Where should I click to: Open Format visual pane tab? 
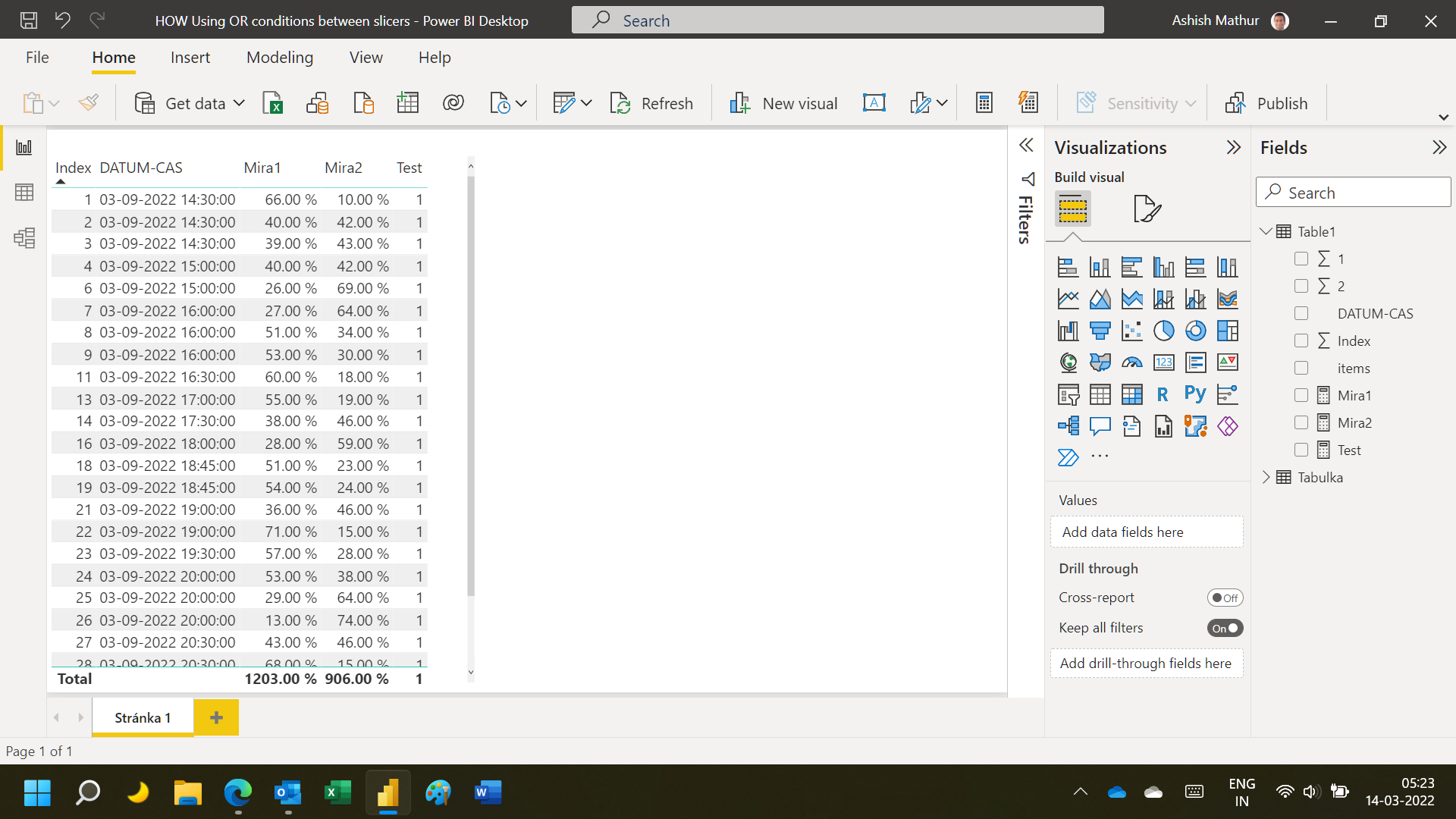tap(1147, 209)
